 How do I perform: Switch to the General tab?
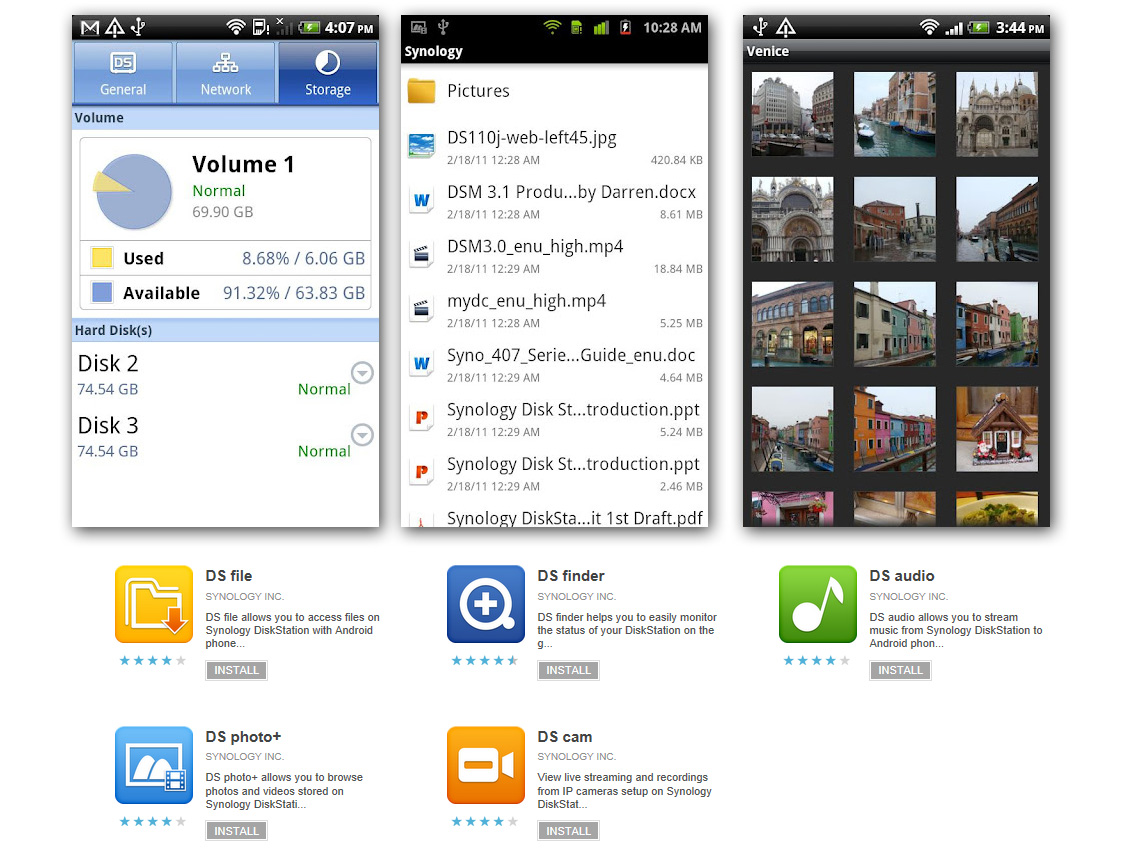click(123, 73)
